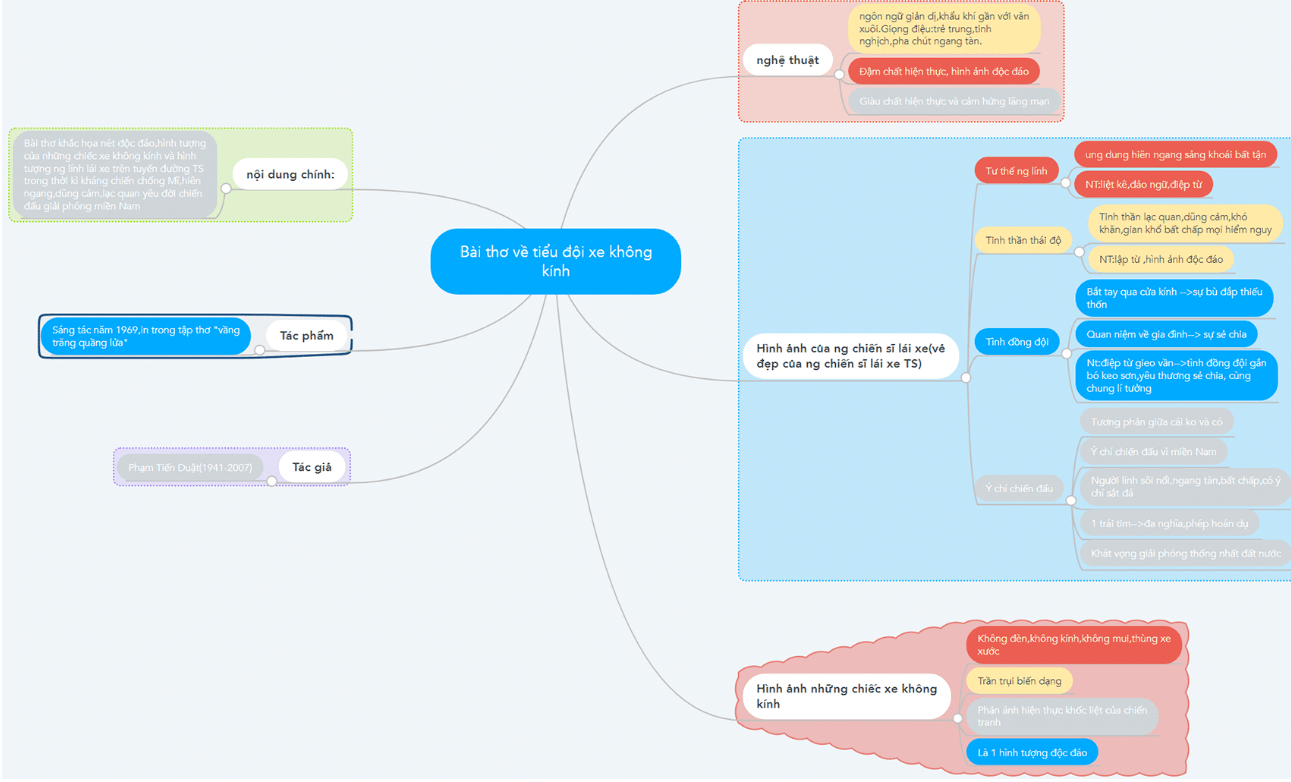The image size is (1291, 782).
Task: Click 'Không đèn,không kính,không mui' red node
Action: coord(1074,644)
